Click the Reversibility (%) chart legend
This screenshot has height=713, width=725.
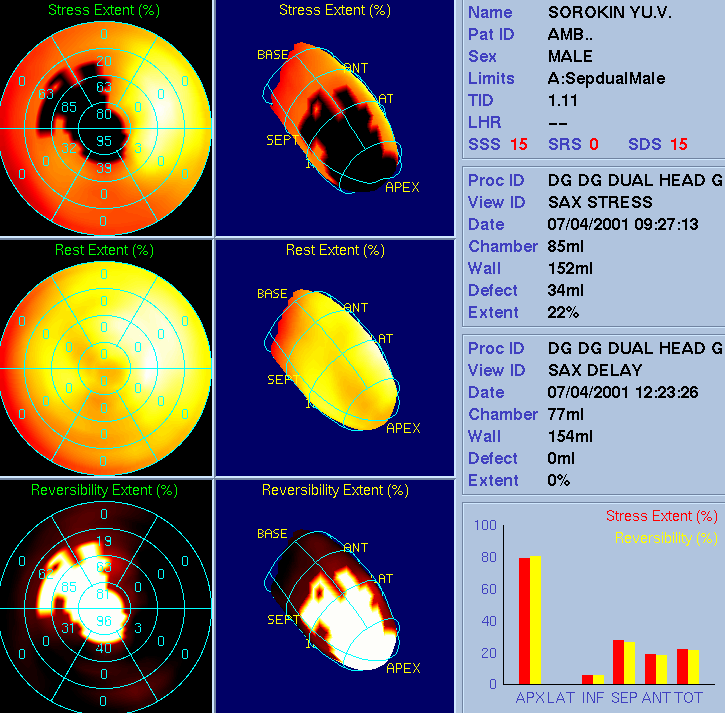[666, 538]
